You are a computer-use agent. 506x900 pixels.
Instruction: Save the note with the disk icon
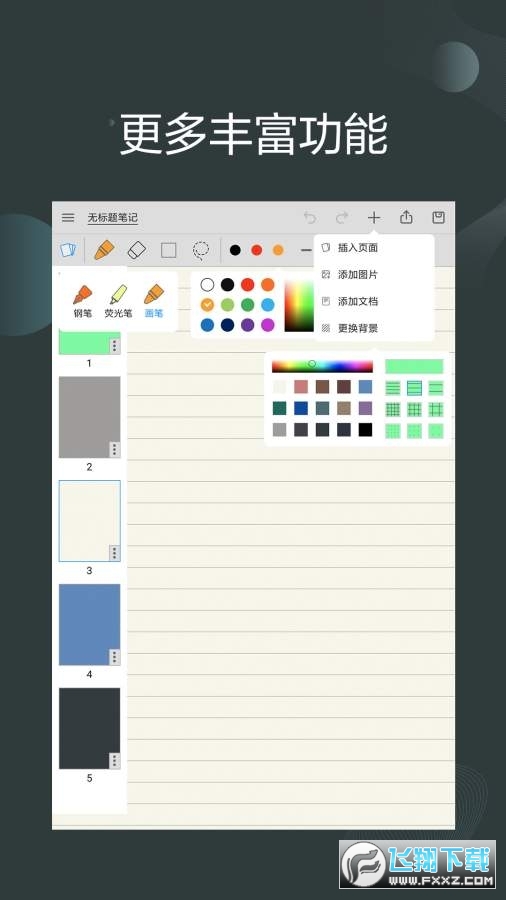438,217
